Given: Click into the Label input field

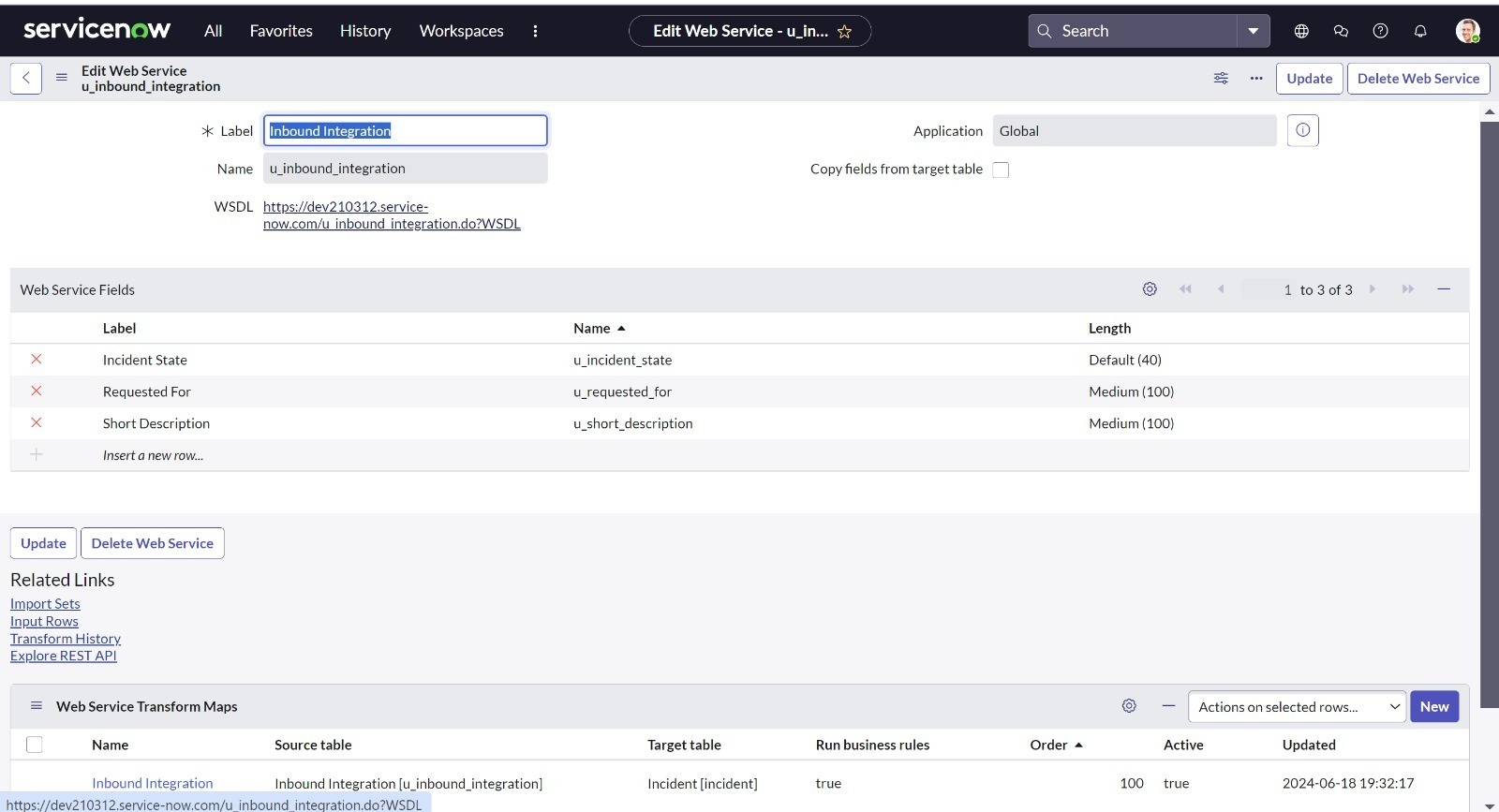Looking at the screenshot, I should tap(405, 130).
